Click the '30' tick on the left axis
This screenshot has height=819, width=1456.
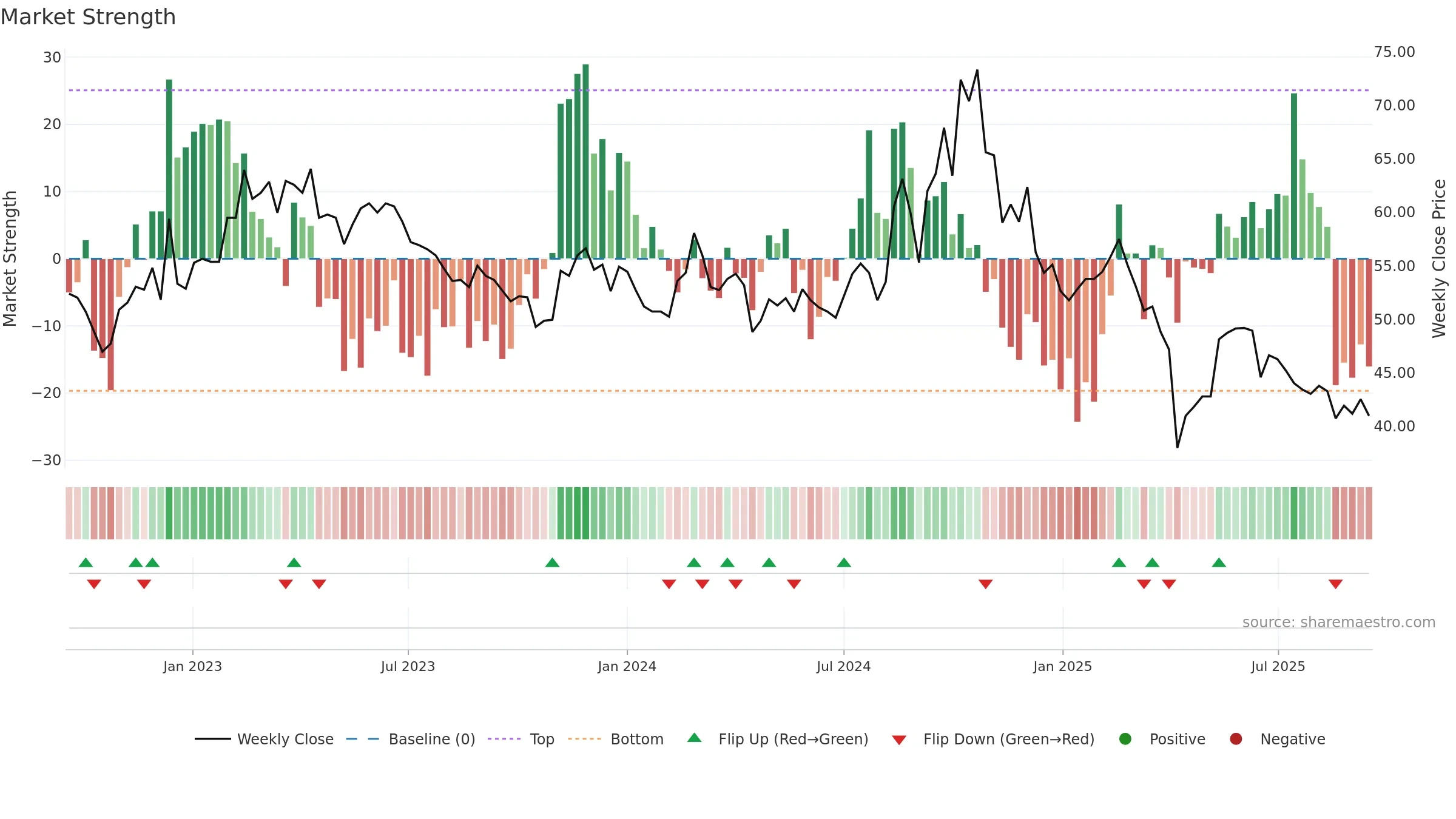(52, 58)
